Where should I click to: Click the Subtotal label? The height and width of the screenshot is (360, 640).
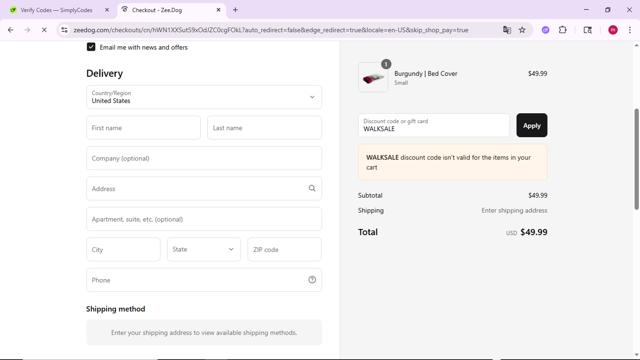pos(370,196)
